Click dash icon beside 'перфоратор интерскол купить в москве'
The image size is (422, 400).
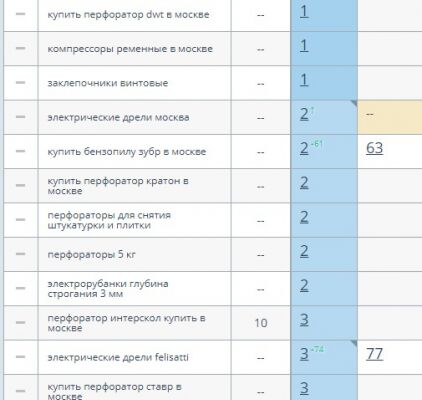(20, 322)
